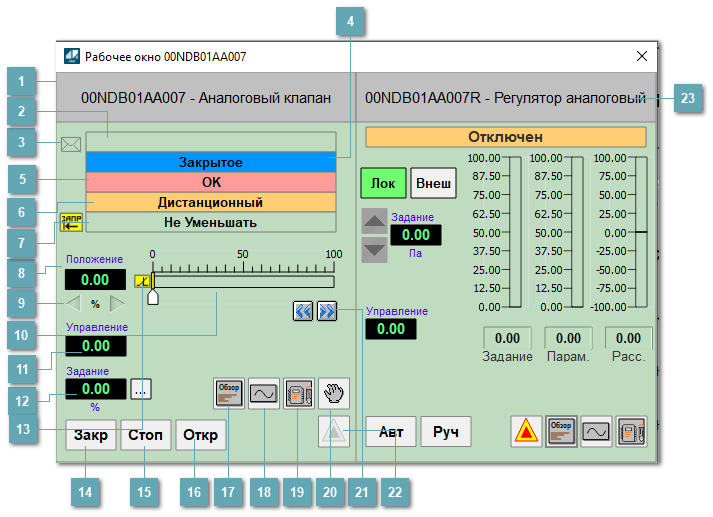Screen dimensions: 713x517
Task: Decrease regulator setpoint with down arrow
Action: pos(374,249)
